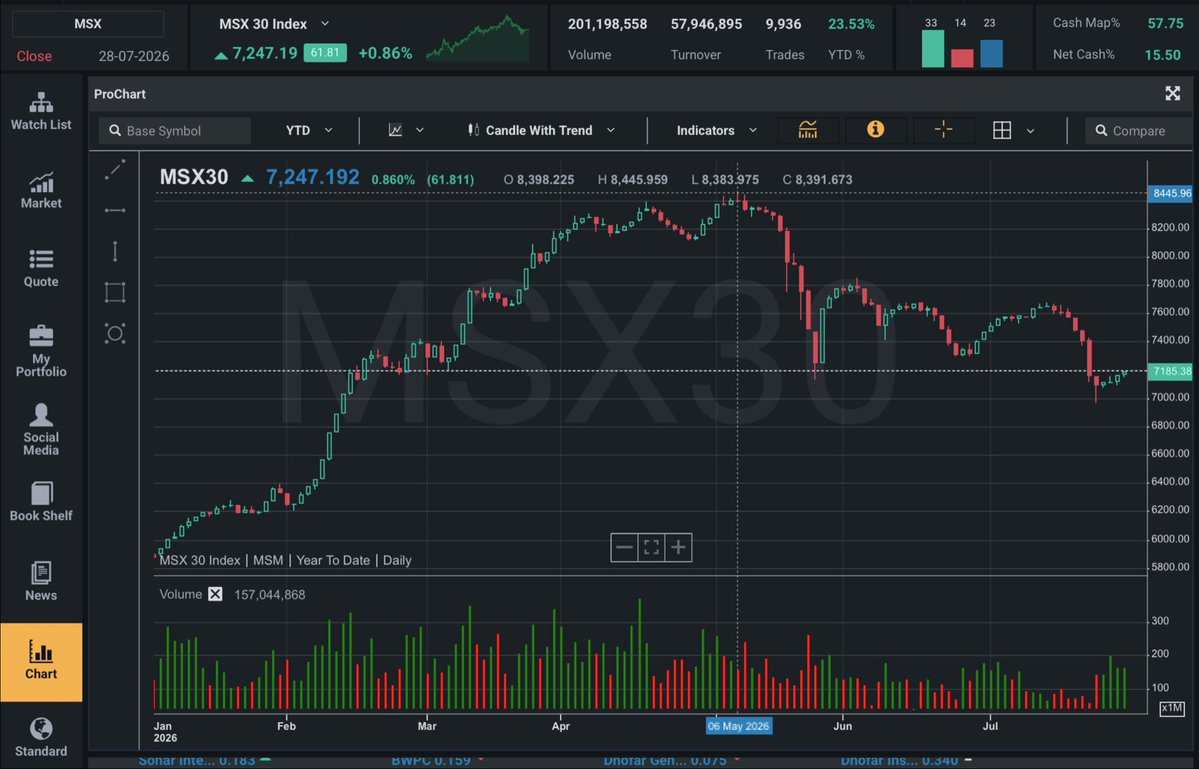Screen dimensions: 1199x769
Task: Click the MSX 30 mini sparkline chart
Action: pos(478,38)
